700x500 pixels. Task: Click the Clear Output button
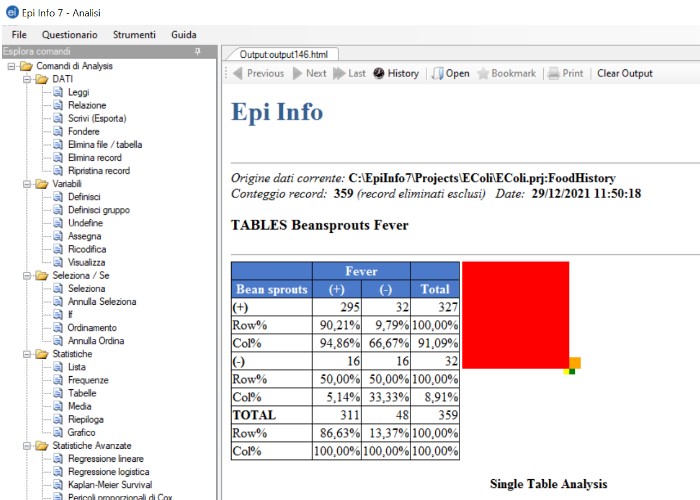[625, 73]
